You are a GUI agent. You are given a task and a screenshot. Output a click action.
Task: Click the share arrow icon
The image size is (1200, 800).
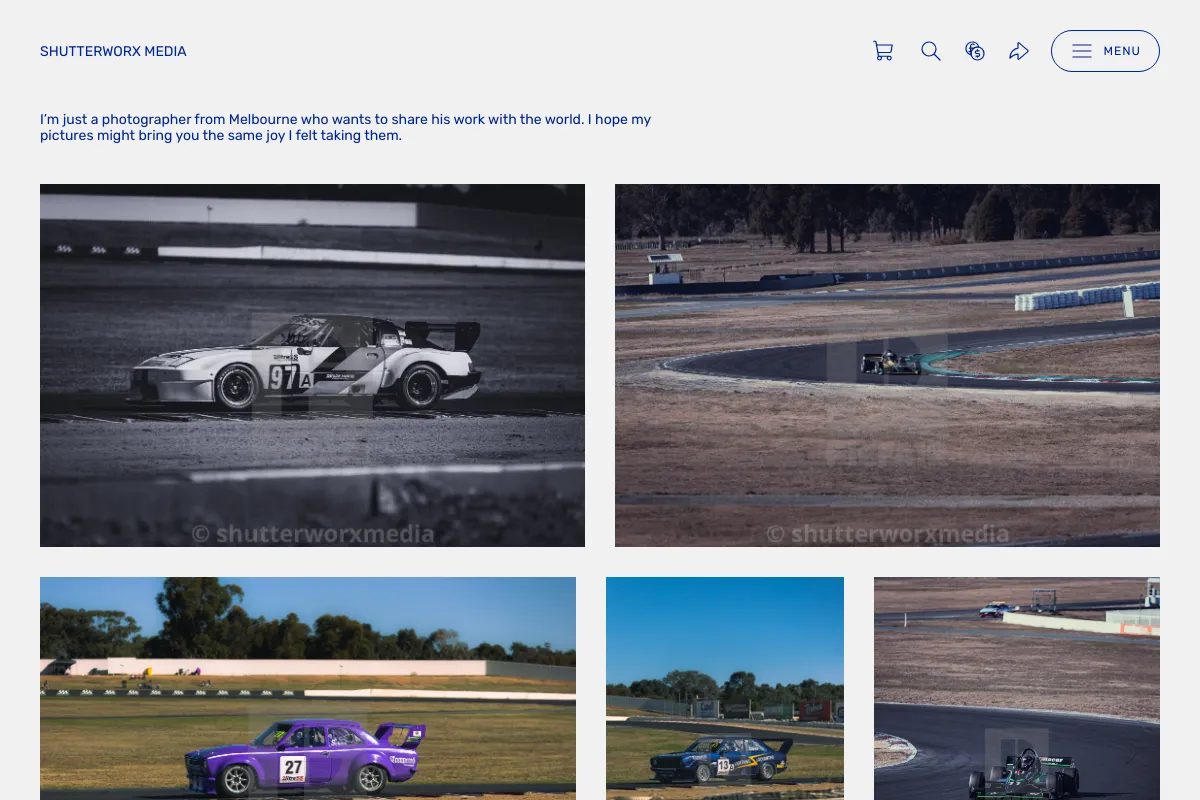(x=1019, y=51)
